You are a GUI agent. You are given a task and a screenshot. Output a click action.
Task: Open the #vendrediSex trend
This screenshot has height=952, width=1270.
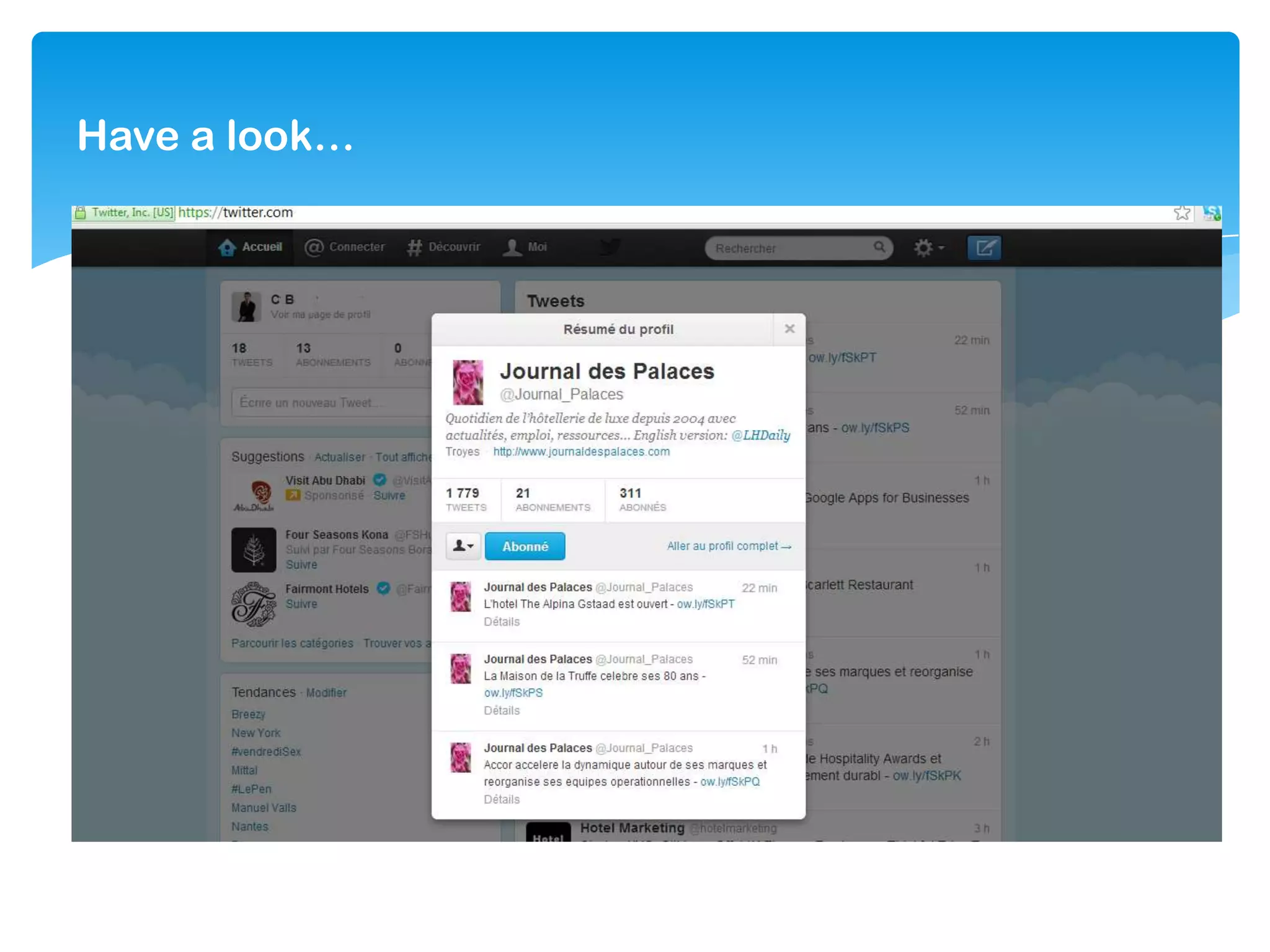click(x=266, y=752)
